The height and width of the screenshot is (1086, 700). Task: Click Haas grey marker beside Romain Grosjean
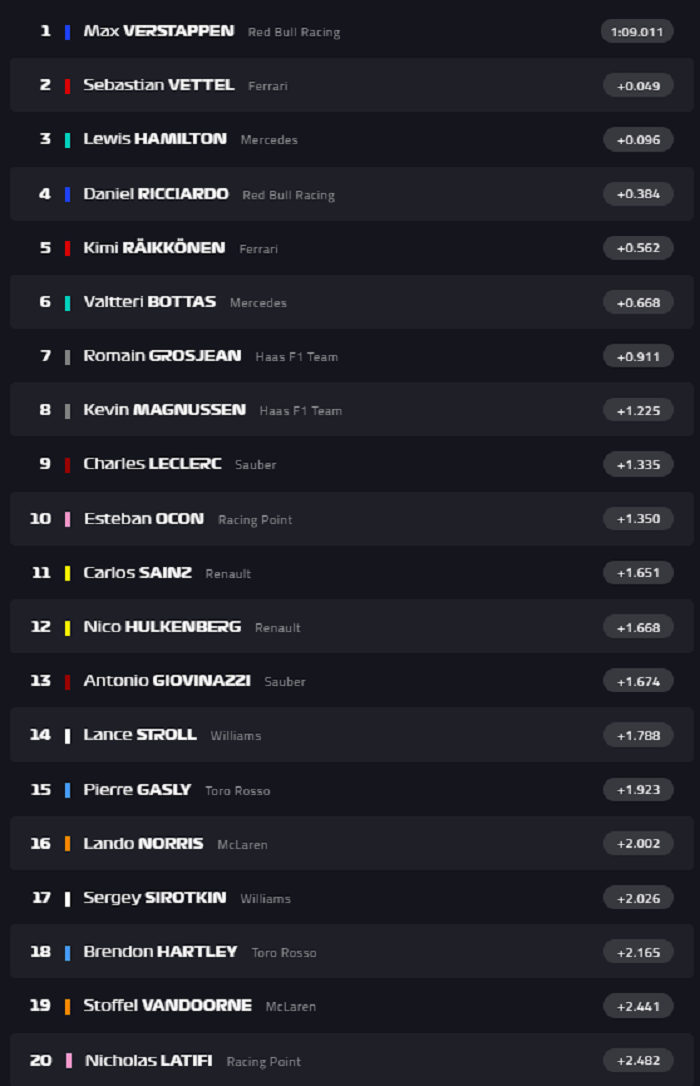tap(68, 356)
